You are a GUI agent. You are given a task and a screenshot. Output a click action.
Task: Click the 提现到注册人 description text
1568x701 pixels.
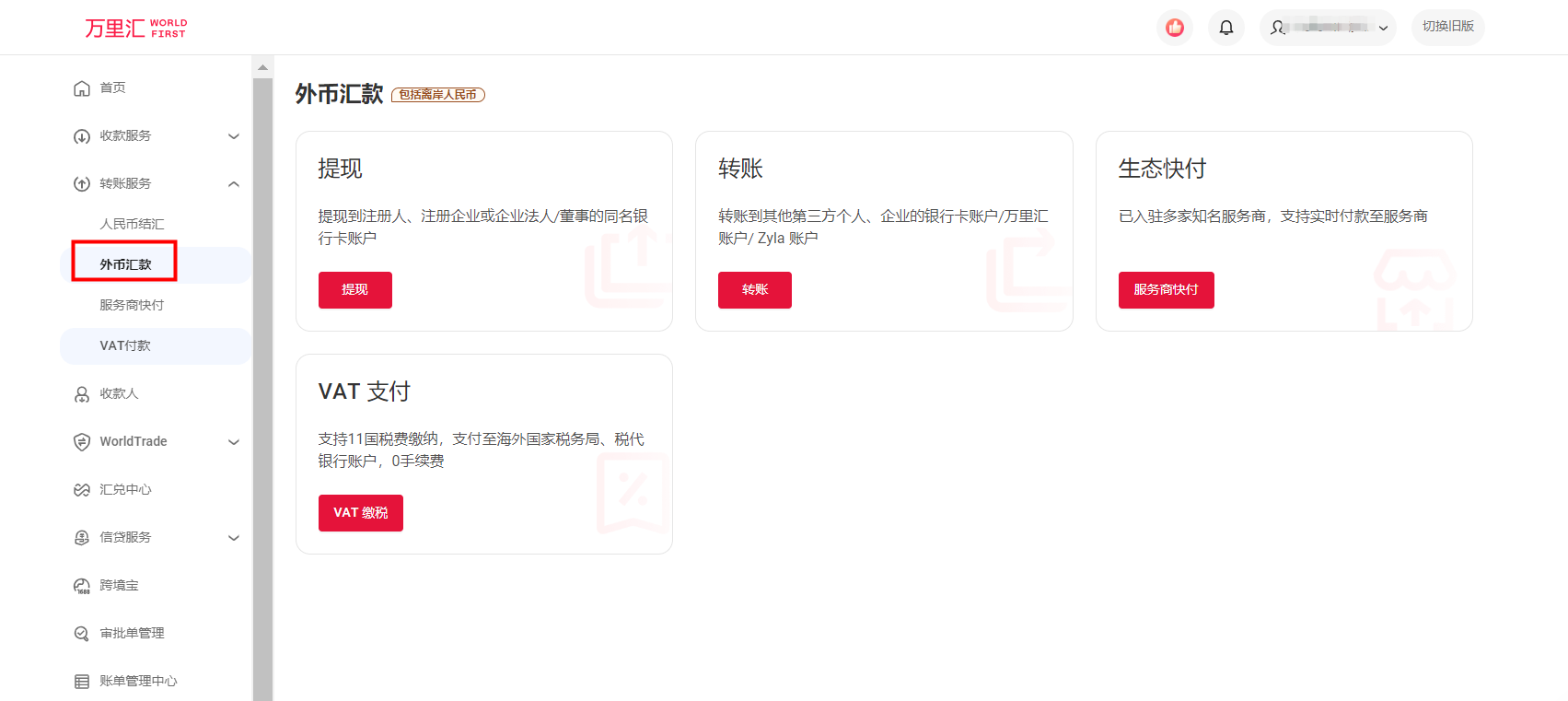(x=483, y=228)
